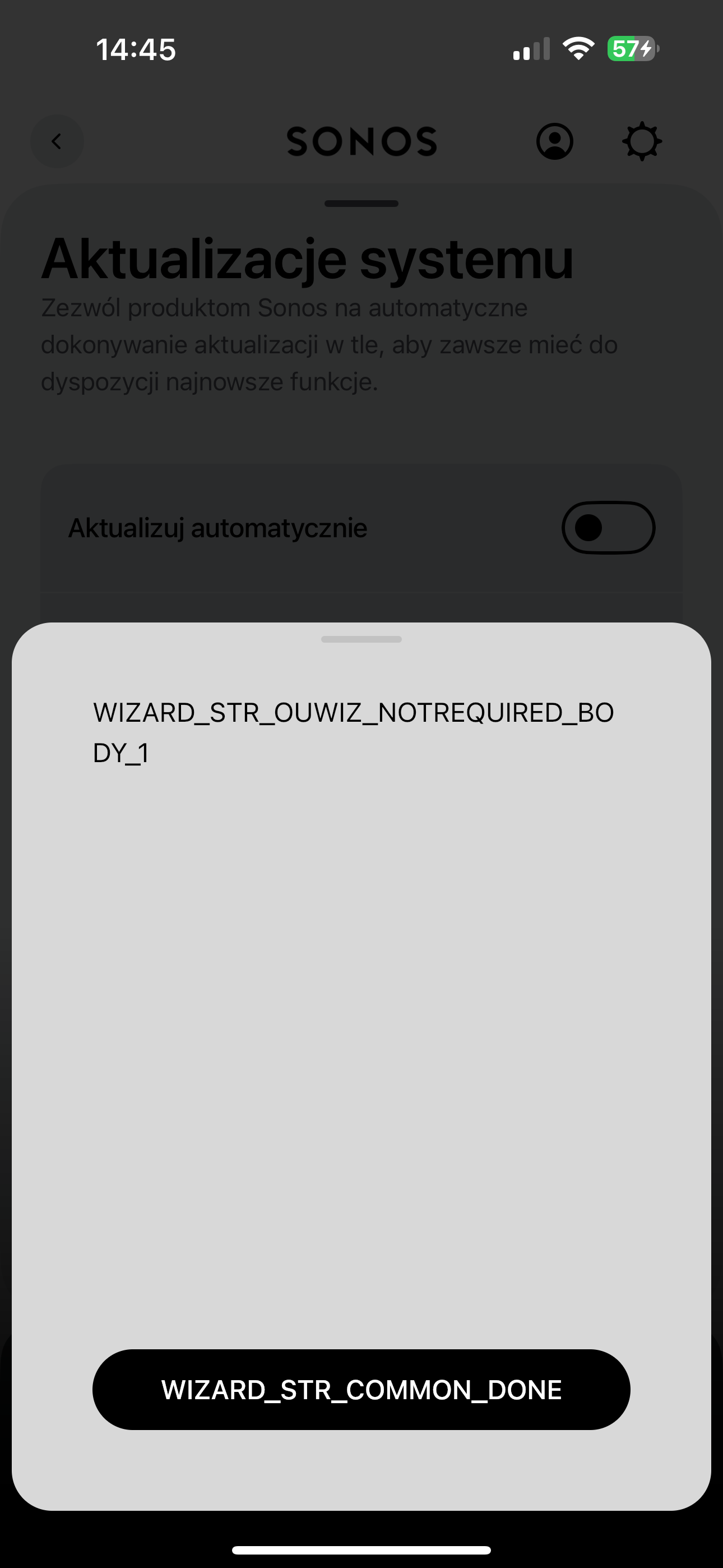723x1568 pixels.
Task: Tap the cellular signal bars
Action: tap(531, 49)
